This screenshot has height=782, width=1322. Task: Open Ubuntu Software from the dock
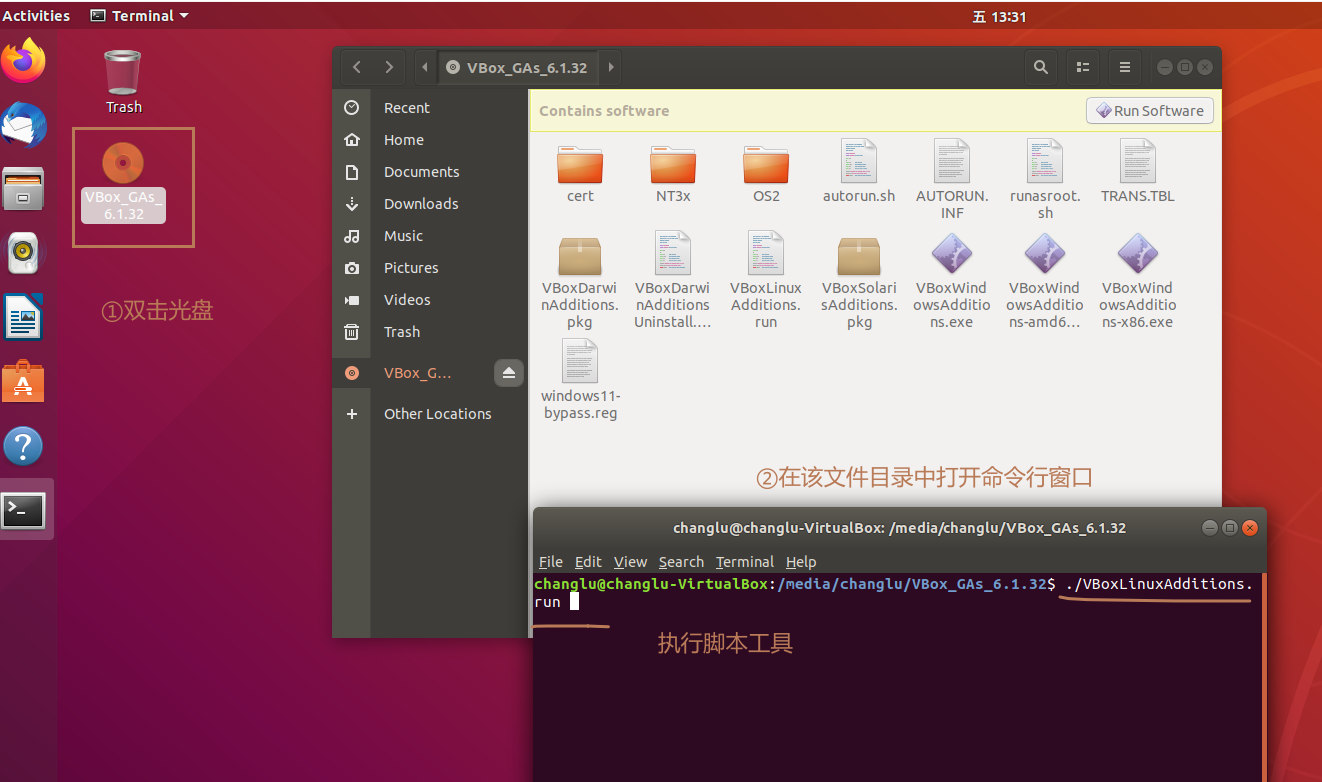coord(23,382)
